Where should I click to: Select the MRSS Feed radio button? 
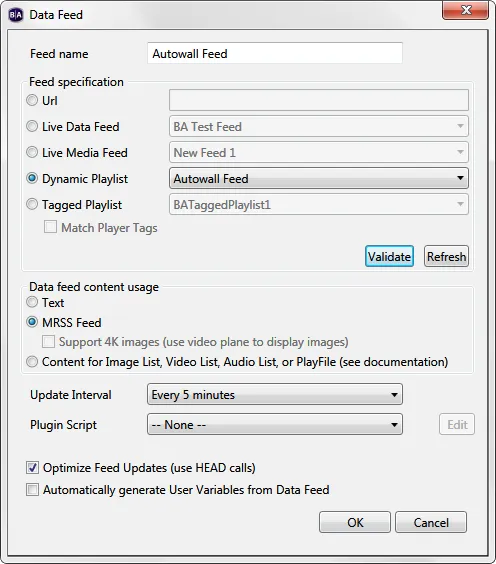coord(32,322)
